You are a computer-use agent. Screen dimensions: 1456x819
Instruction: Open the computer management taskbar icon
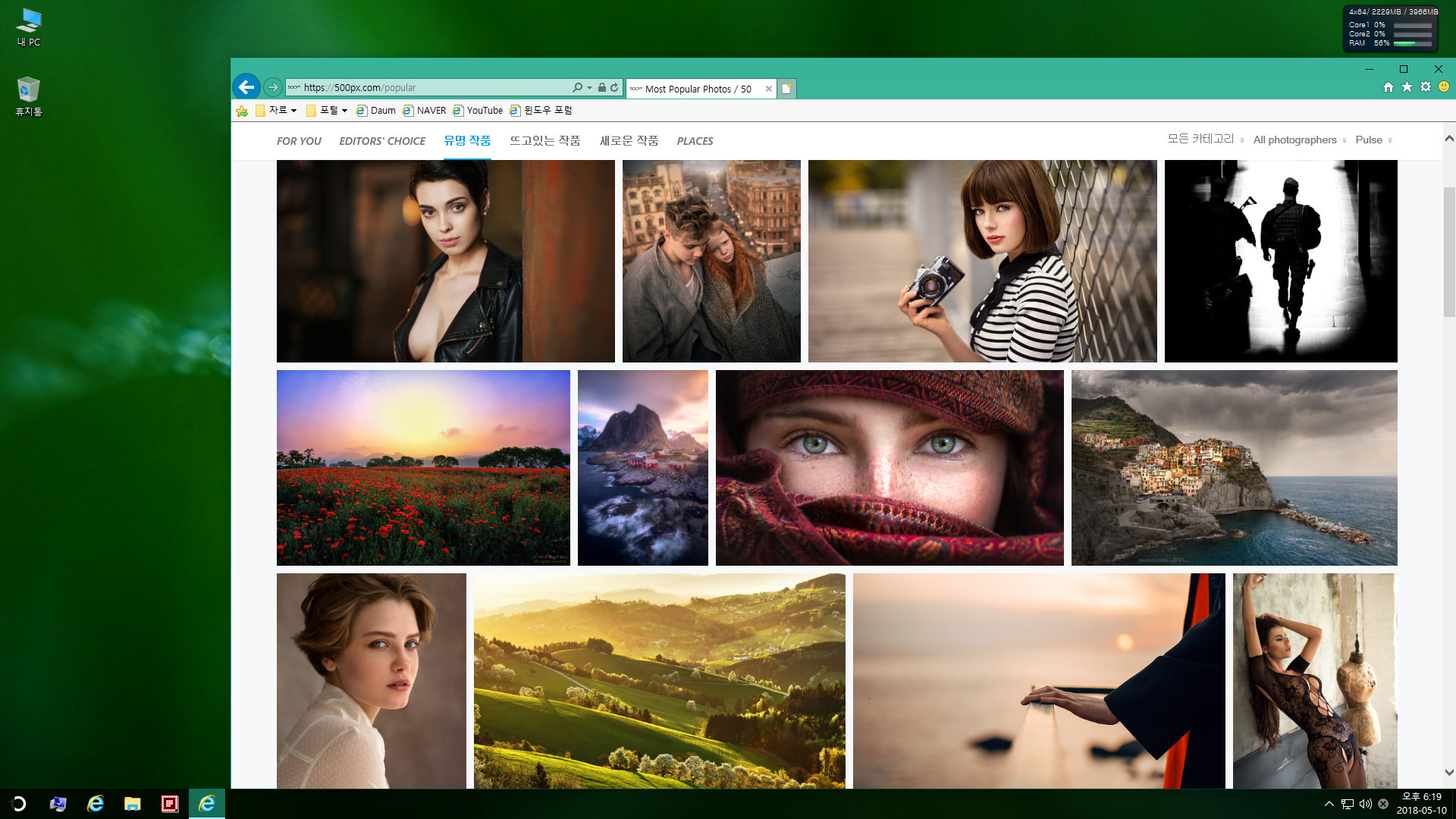pos(58,804)
